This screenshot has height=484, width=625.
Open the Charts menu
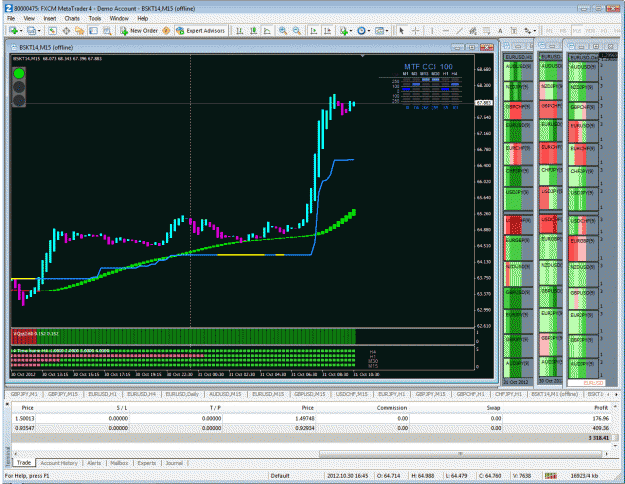pos(72,18)
